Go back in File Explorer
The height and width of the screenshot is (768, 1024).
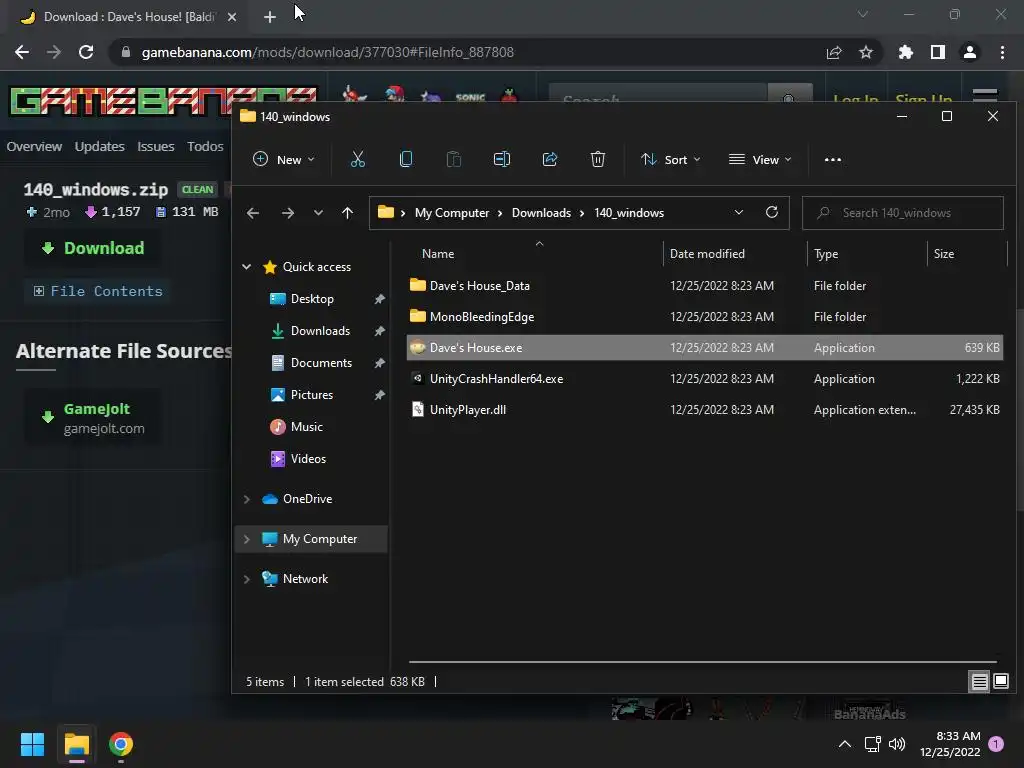[253, 213]
